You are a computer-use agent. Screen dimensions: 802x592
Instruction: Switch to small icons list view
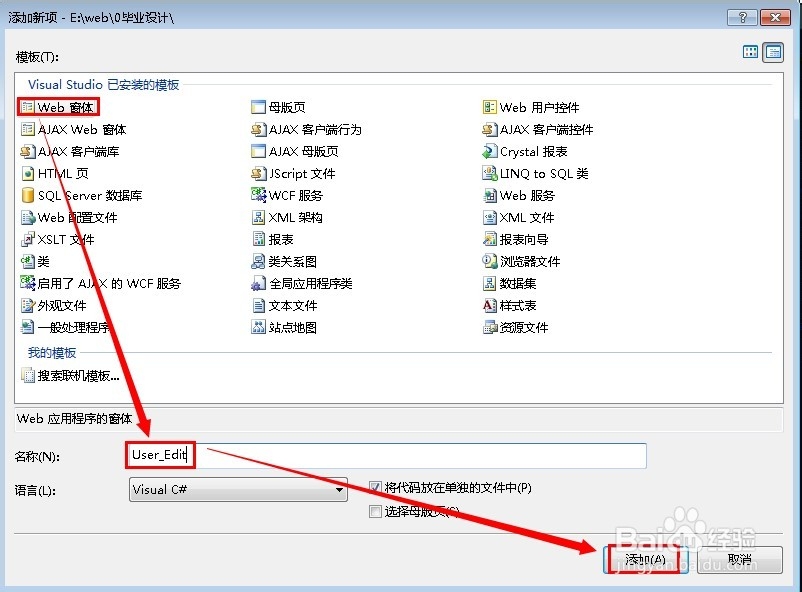(x=773, y=52)
